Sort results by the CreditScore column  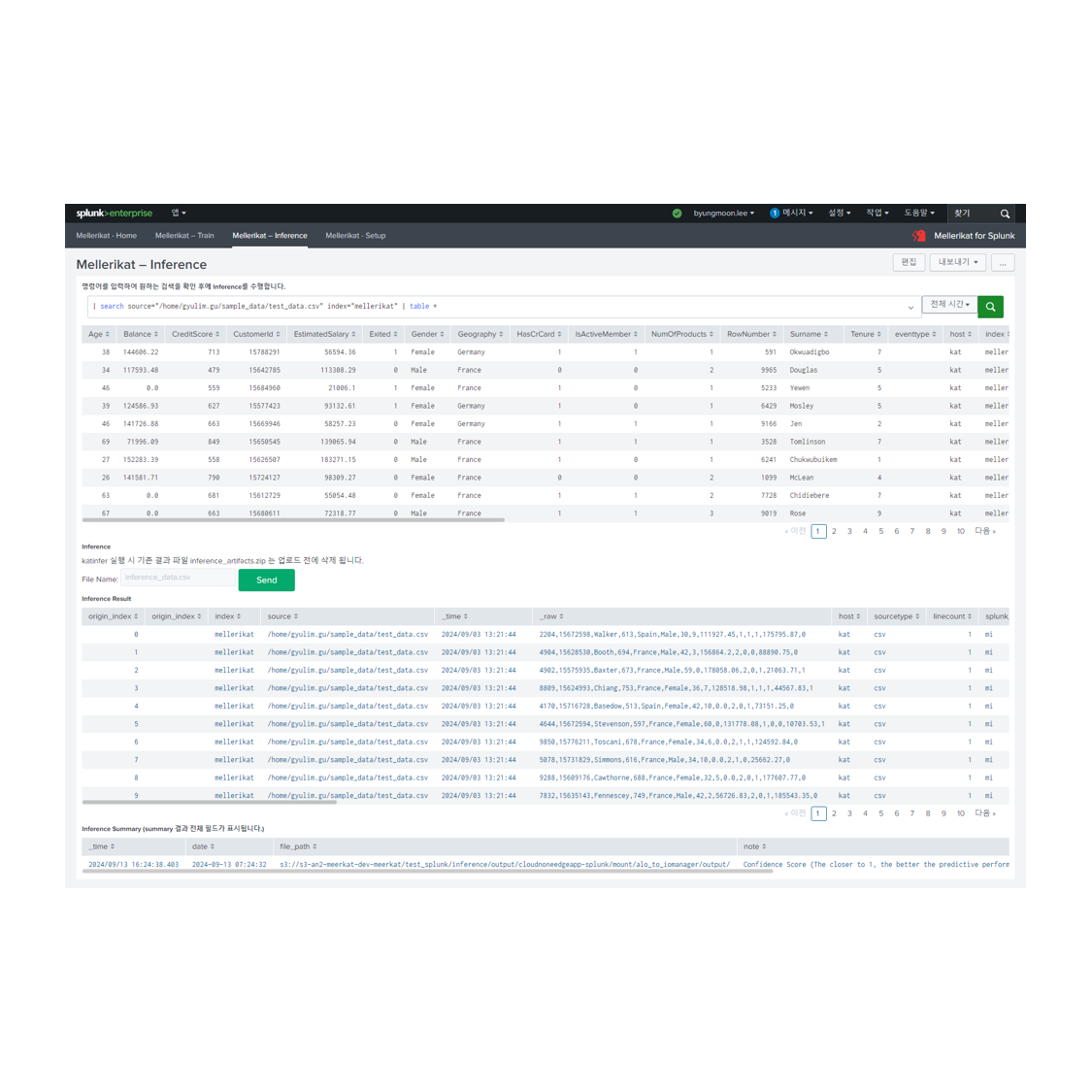point(195,334)
